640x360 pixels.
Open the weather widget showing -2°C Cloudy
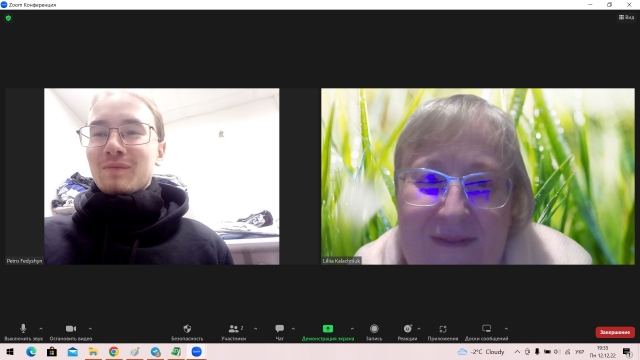pyautogui.click(x=481, y=351)
